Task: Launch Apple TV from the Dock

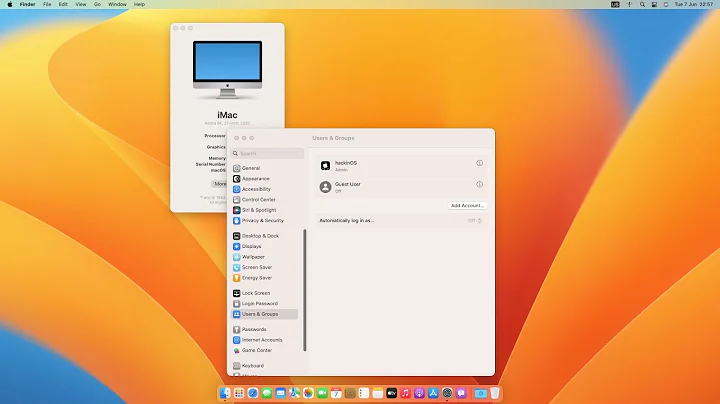Action: pyautogui.click(x=392, y=393)
